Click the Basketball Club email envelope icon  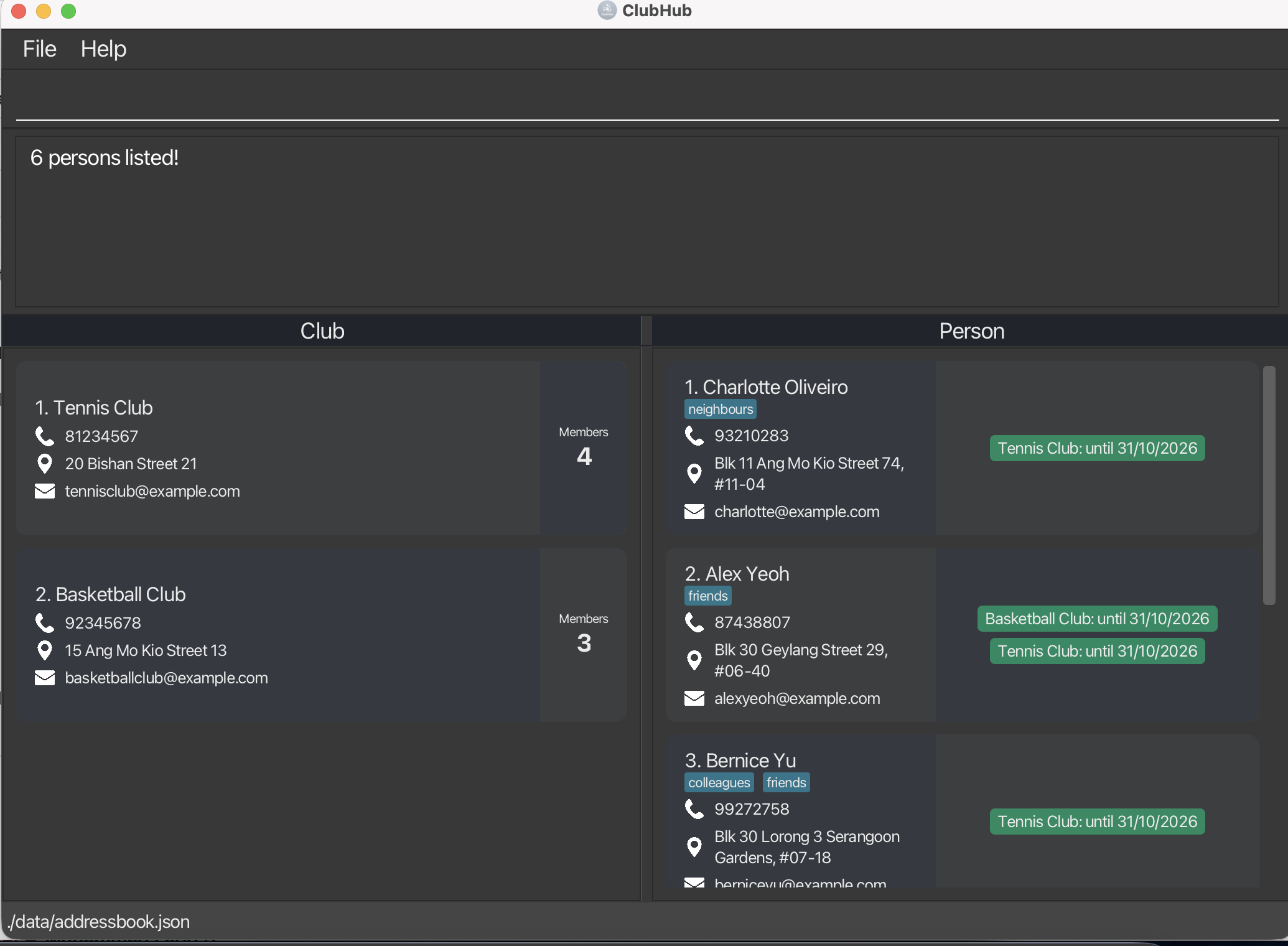[45, 678]
